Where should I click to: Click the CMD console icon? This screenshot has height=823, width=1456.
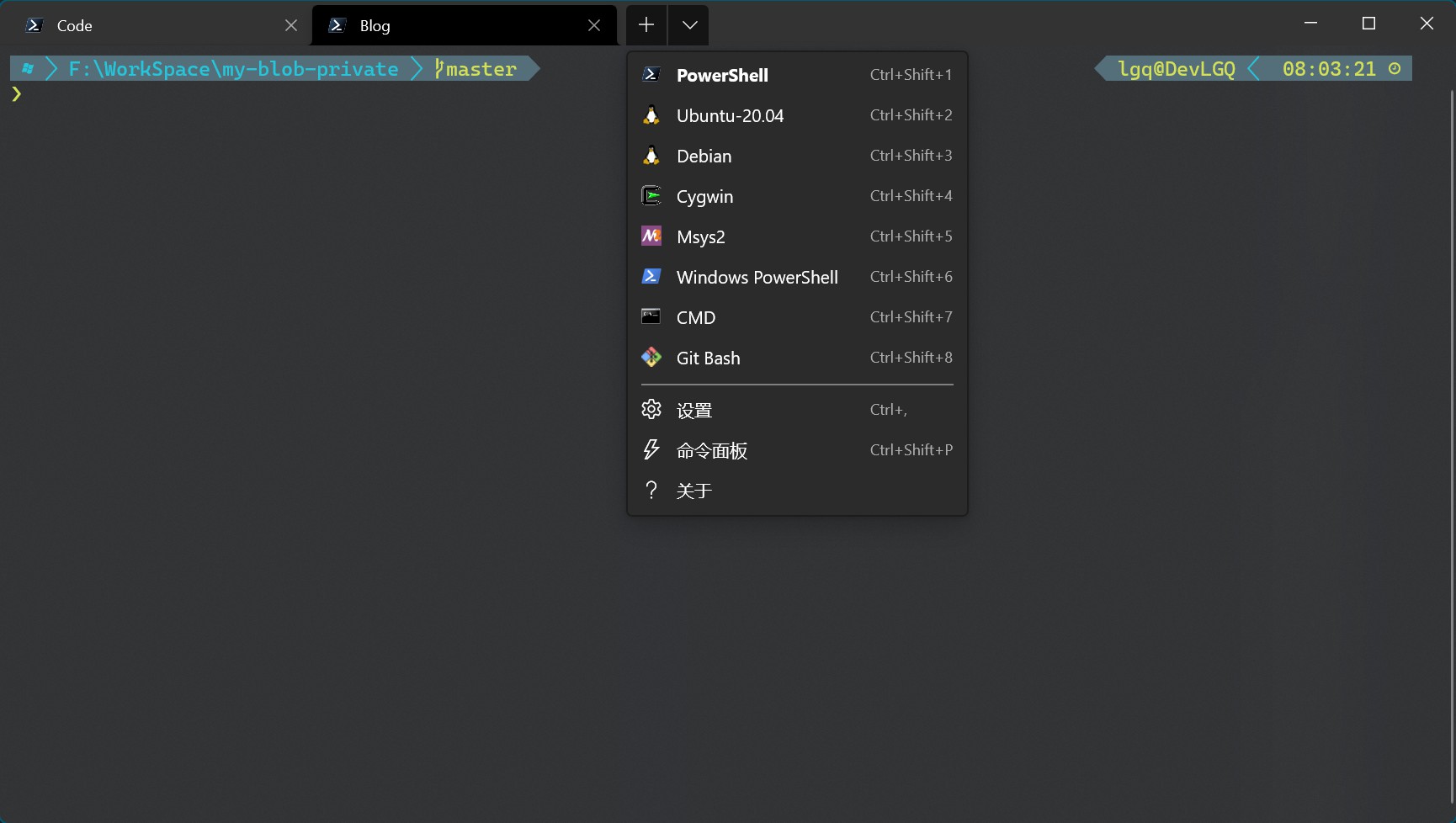[x=651, y=316]
